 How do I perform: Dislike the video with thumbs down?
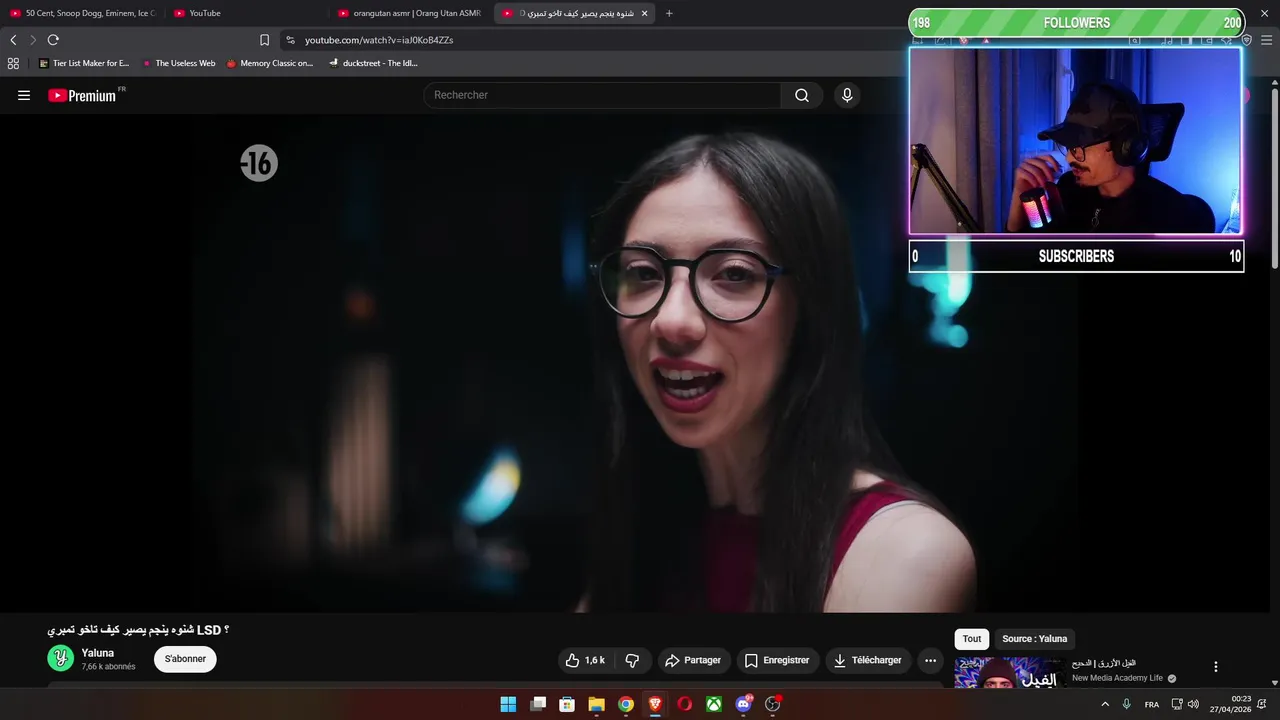point(632,660)
